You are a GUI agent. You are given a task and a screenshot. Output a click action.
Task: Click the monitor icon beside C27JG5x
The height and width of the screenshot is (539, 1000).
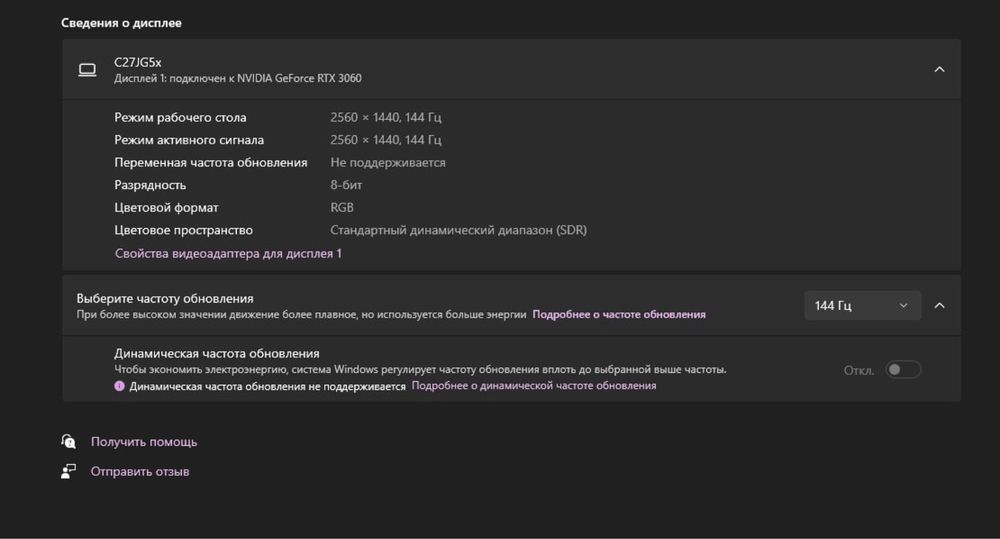(87, 70)
